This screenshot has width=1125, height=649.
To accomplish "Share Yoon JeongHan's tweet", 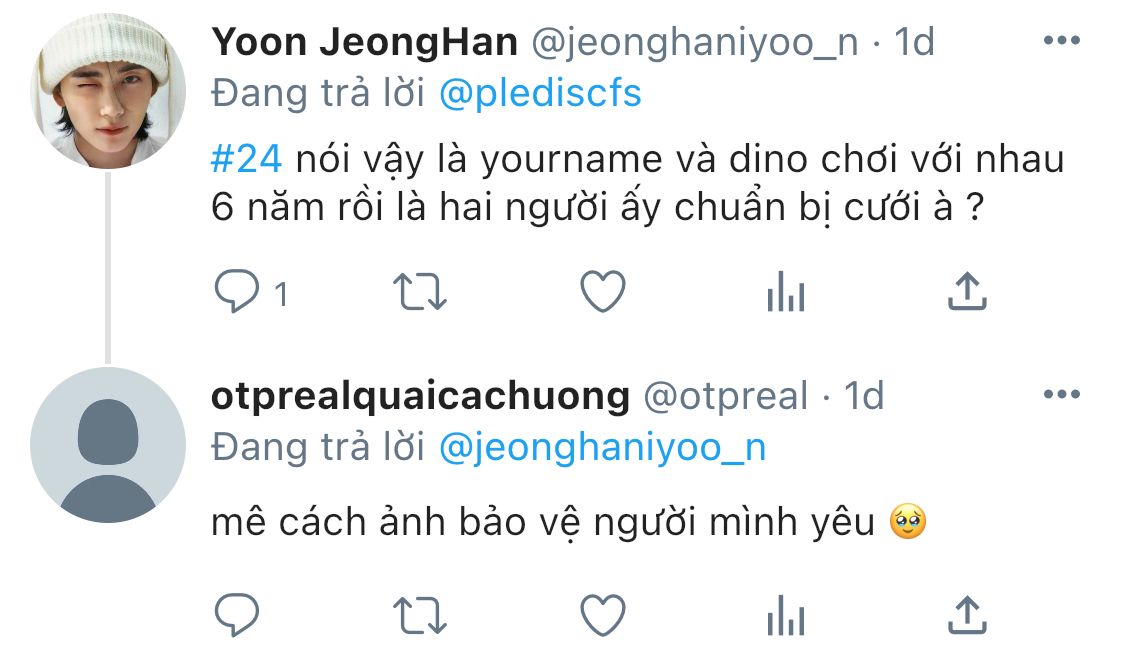I will click(967, 290).
